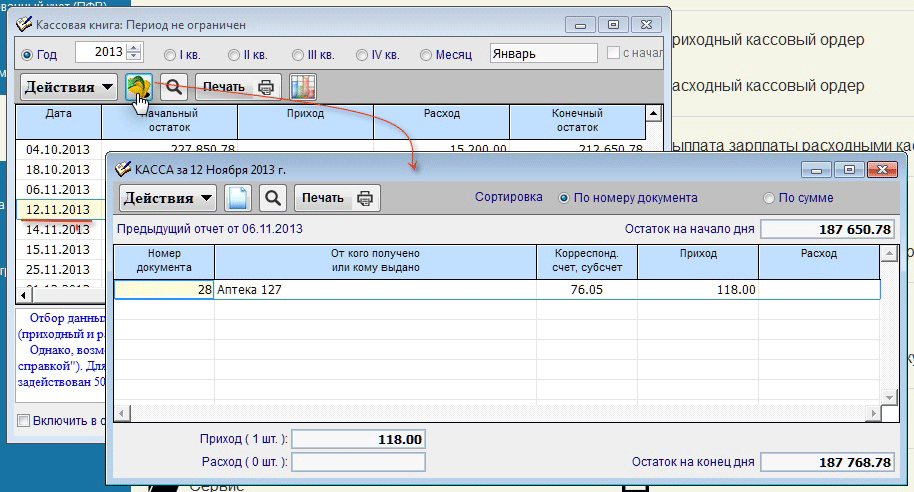
Task: Select the date row 15.11.2013
Action: (58, 249)
